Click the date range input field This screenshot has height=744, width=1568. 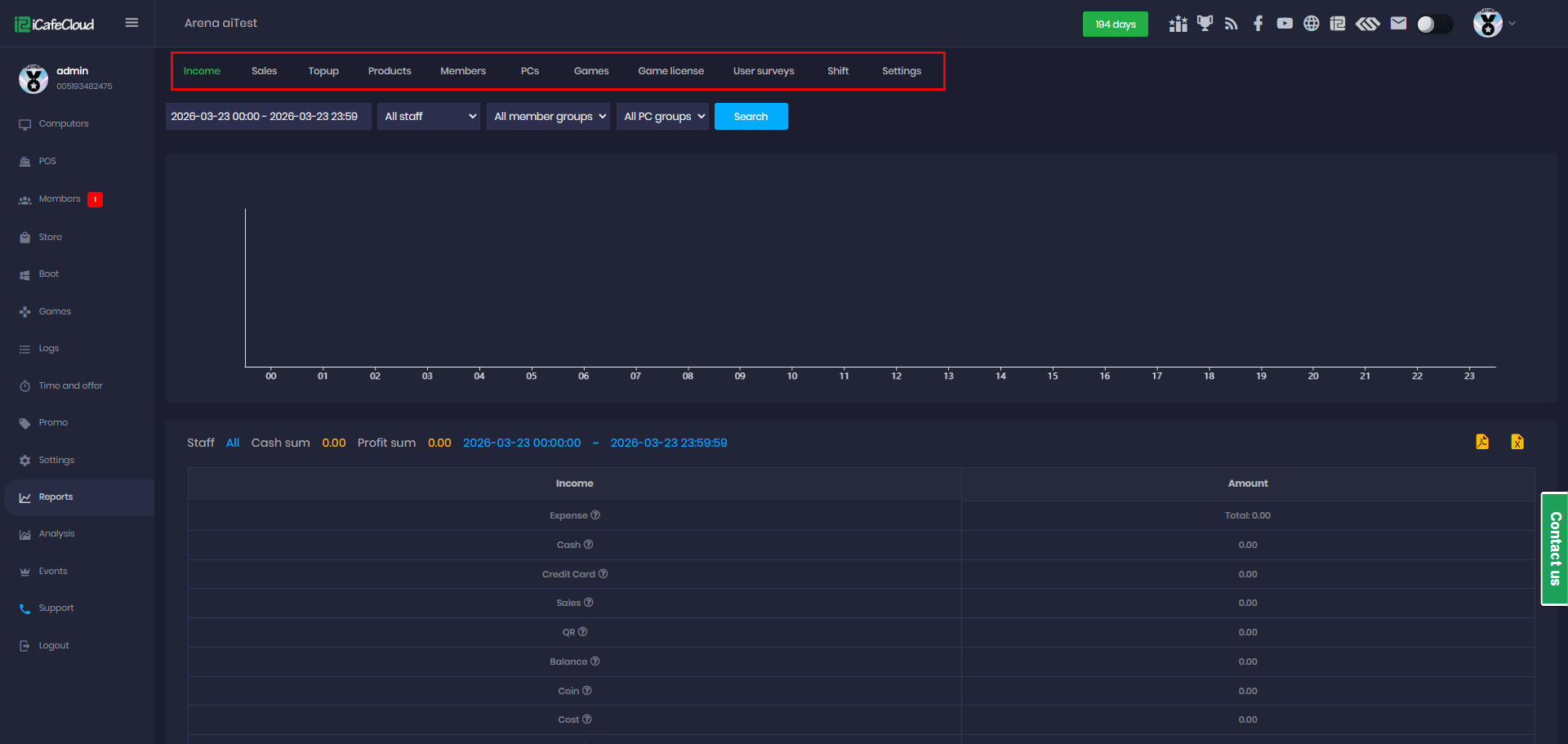tap(268, 117)
